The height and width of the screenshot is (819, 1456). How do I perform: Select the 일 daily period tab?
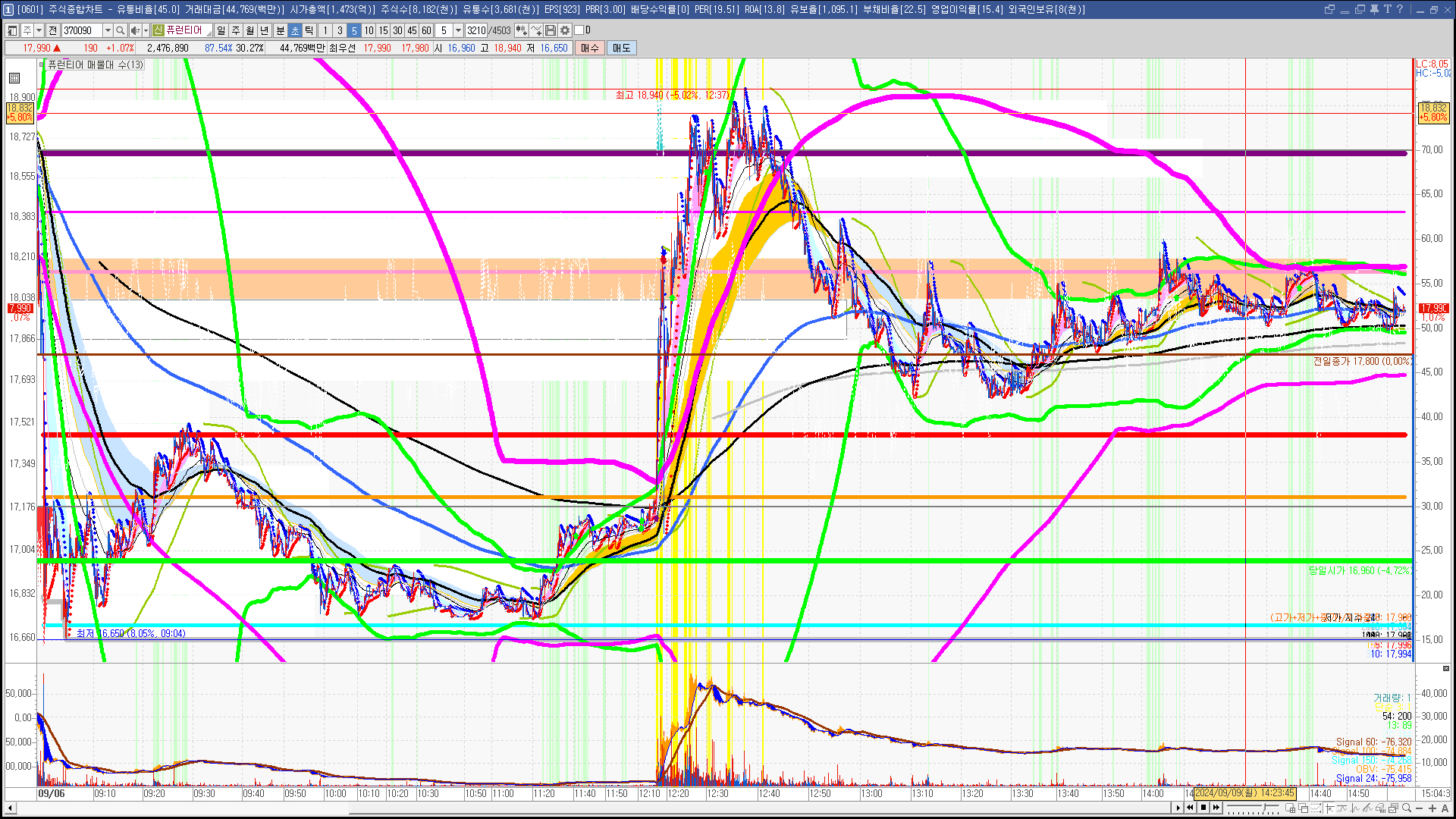(221, 30)
